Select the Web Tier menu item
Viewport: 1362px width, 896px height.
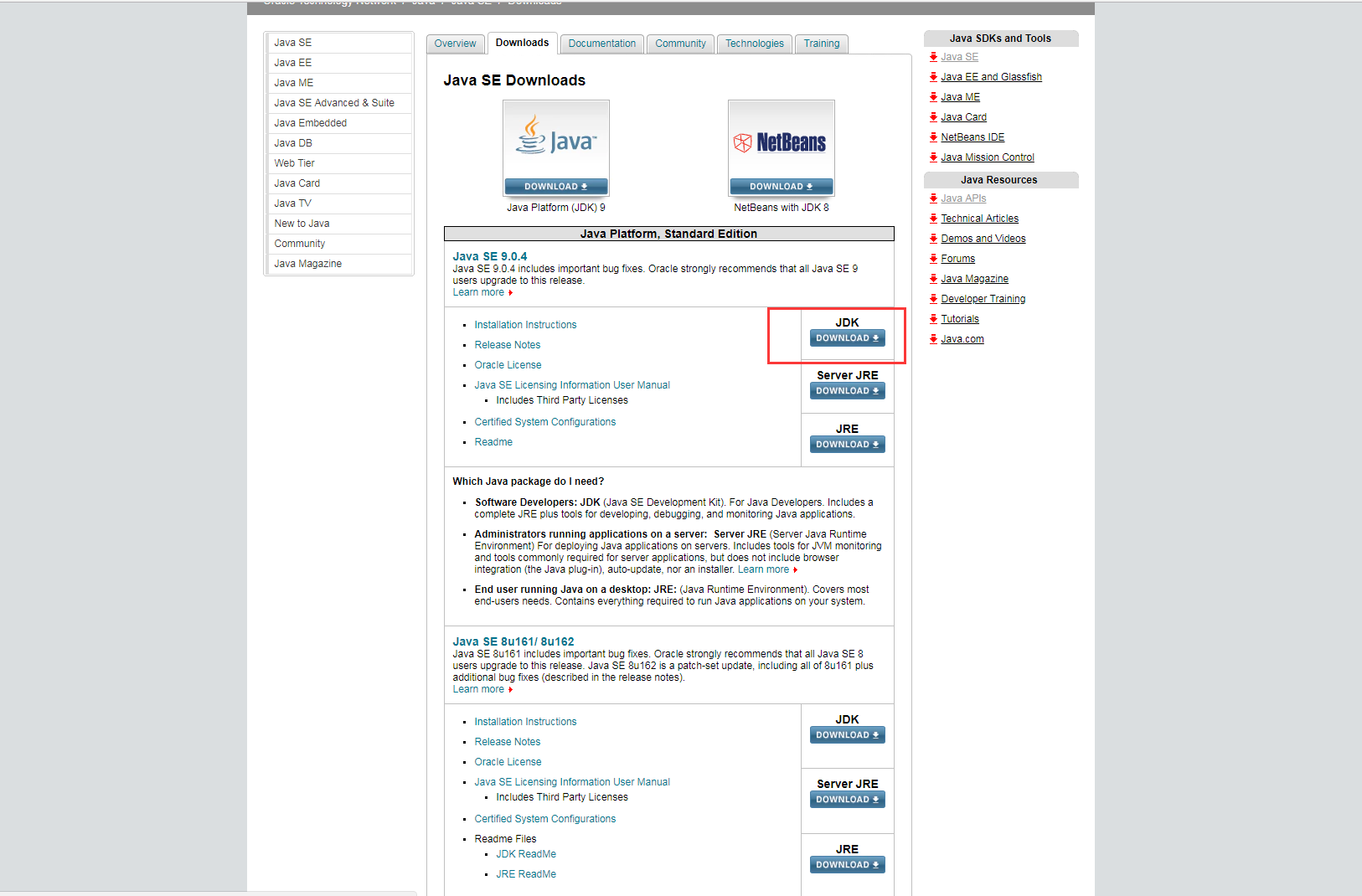click(338, 163)
